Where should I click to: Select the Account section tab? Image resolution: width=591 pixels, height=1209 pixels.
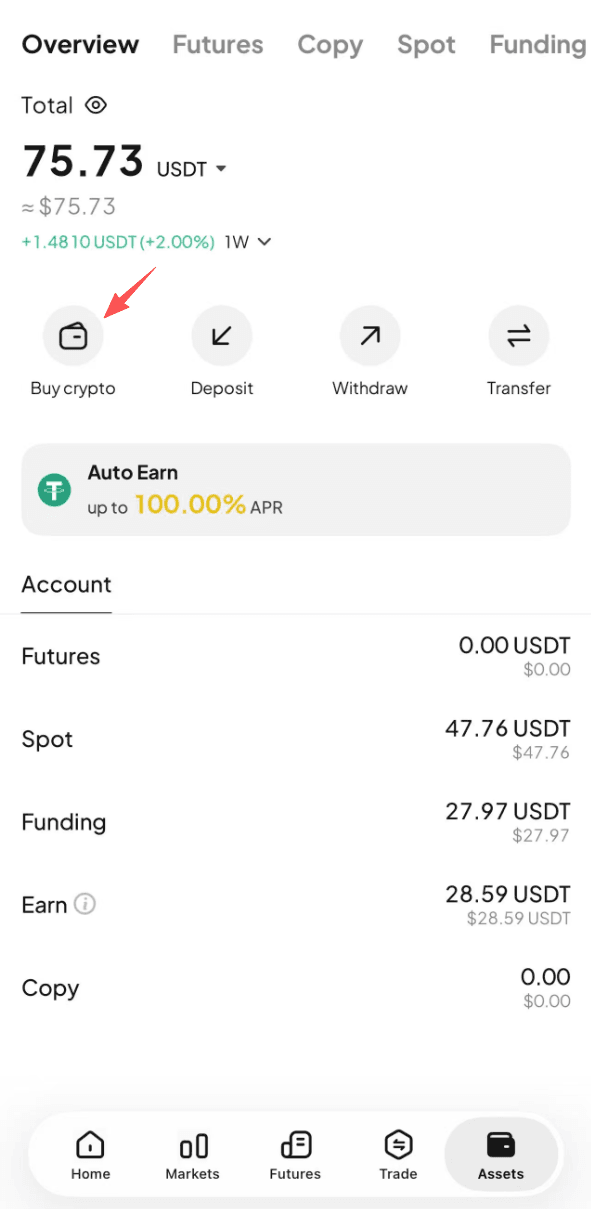(x=67, y=585)
